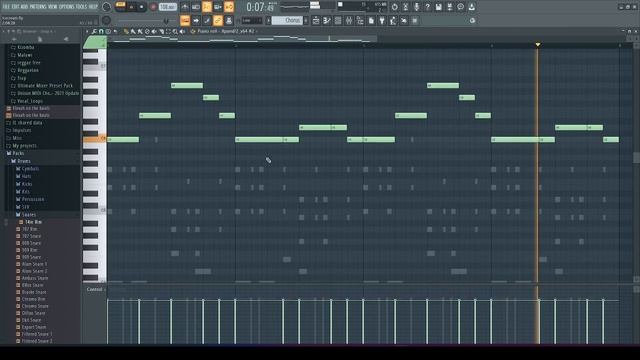Toggle typing keyboard to piano button
Viewport: 640px width, 360px height.
click(185, 20)
